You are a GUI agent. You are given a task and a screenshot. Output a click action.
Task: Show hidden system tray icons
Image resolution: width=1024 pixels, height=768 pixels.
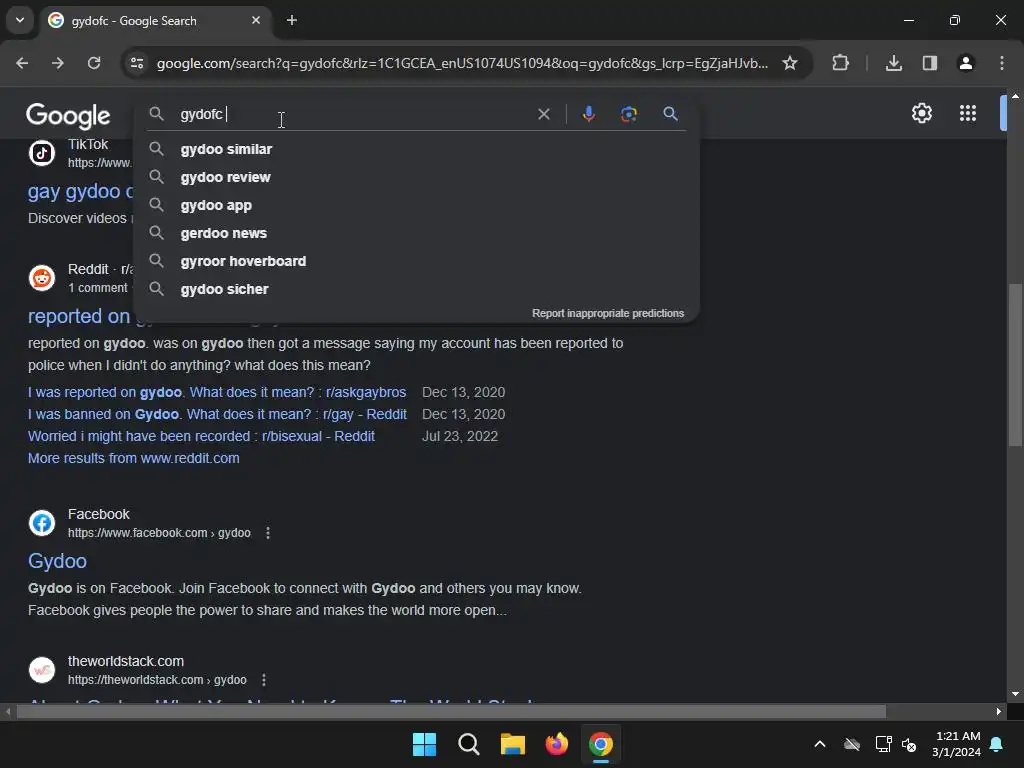tap(820, 744)
